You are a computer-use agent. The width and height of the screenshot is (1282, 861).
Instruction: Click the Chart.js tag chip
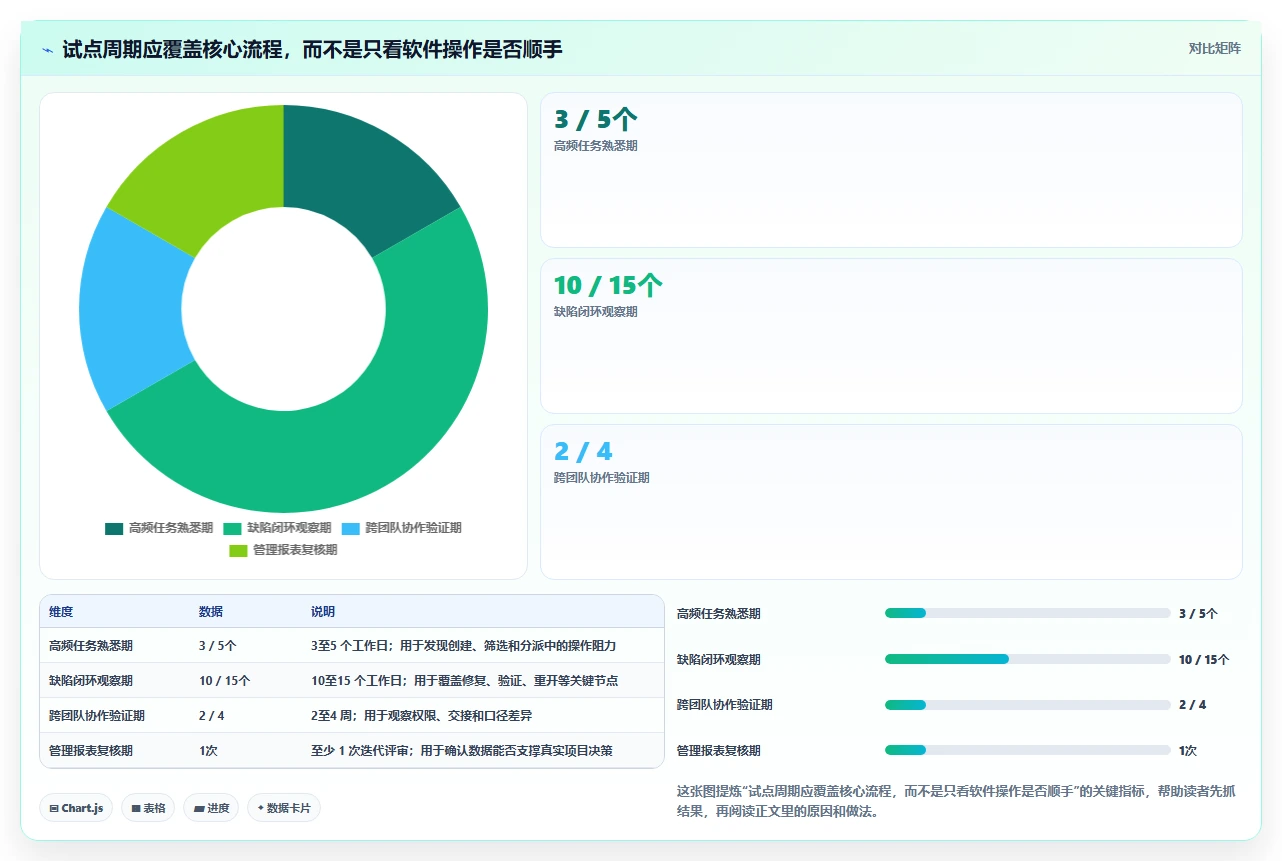(76, 808)
